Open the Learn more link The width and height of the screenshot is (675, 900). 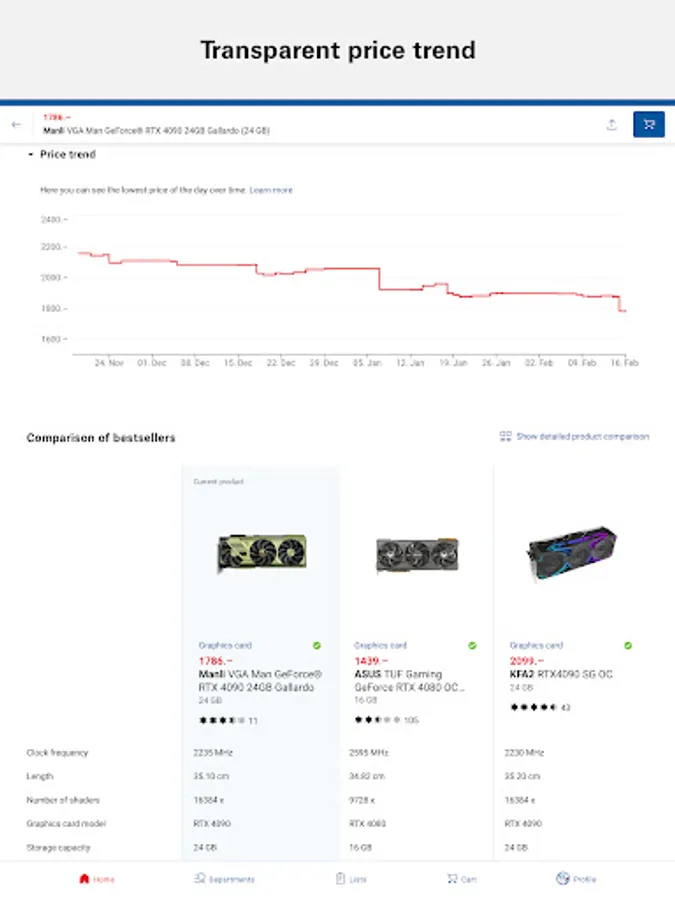pos(271,190)
